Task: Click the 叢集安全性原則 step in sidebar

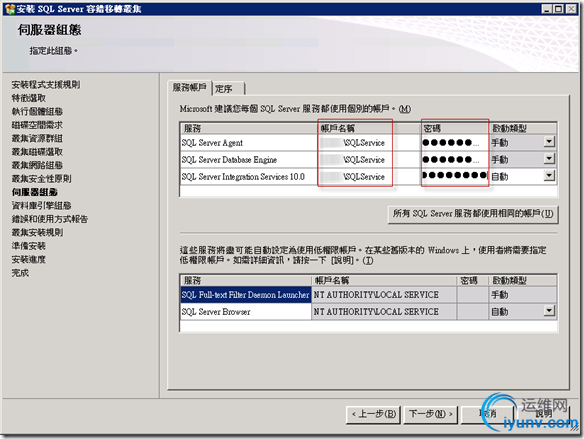Action: (41, 179)
